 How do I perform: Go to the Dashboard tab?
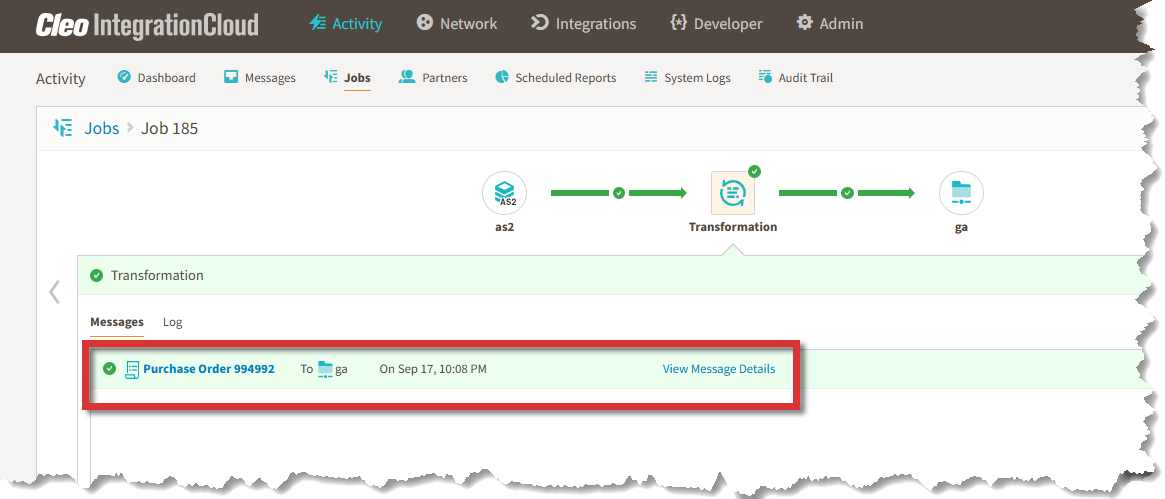coord(157,77)
